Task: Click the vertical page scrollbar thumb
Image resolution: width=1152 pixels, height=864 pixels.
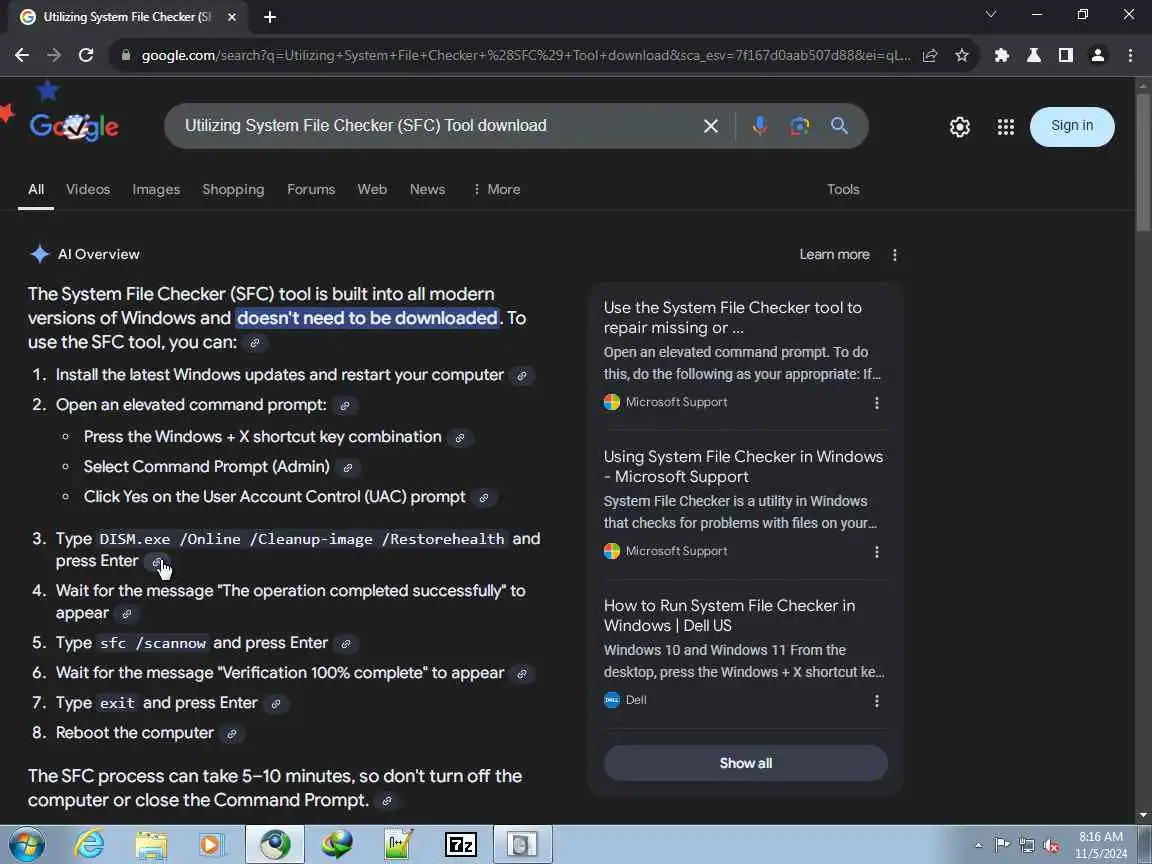Action: pos(1143,162)
